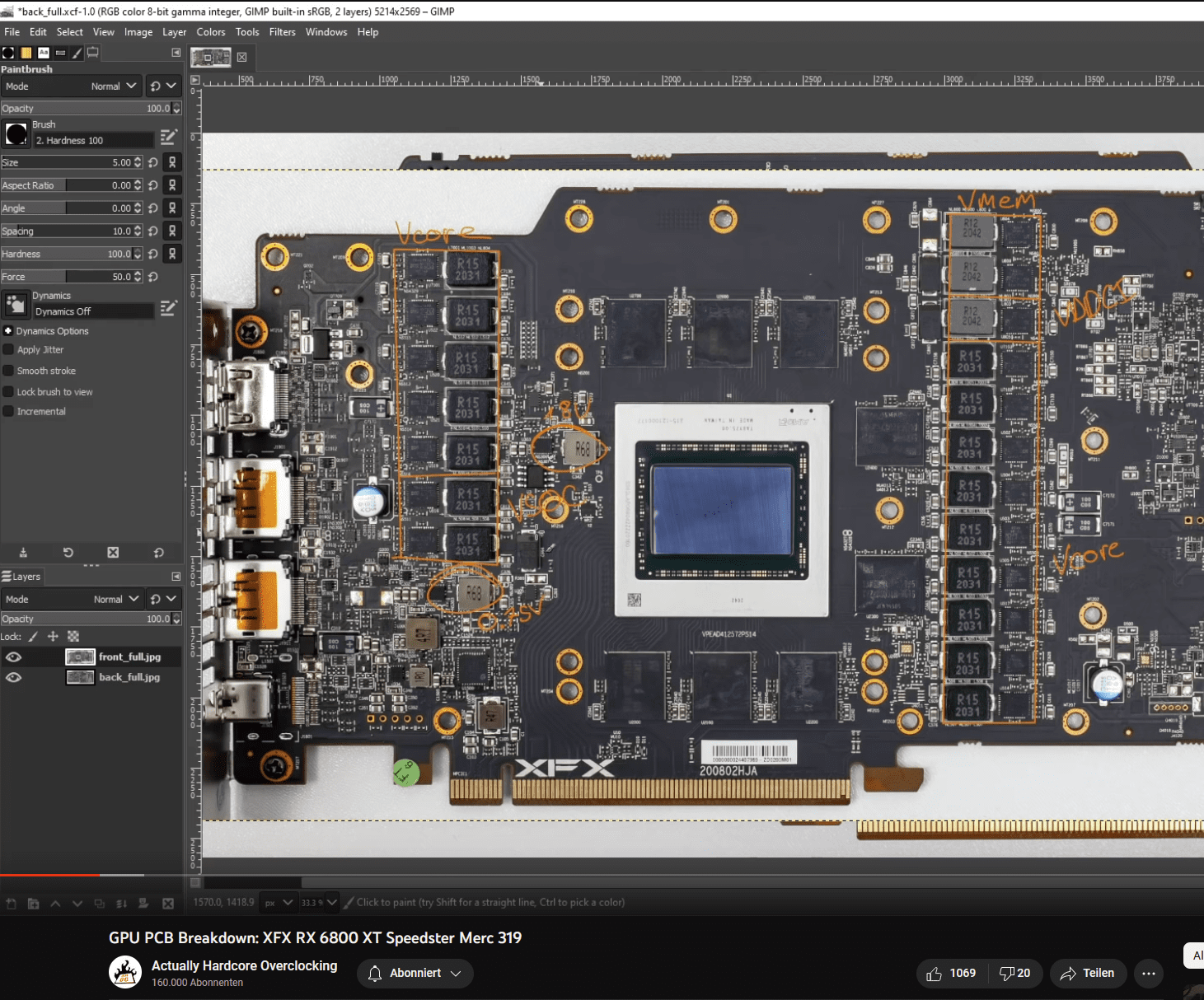The width and height of the screenshot is (1204, 1000).
Task: Link Angle to brush native
Action: [x=172, y=208]
